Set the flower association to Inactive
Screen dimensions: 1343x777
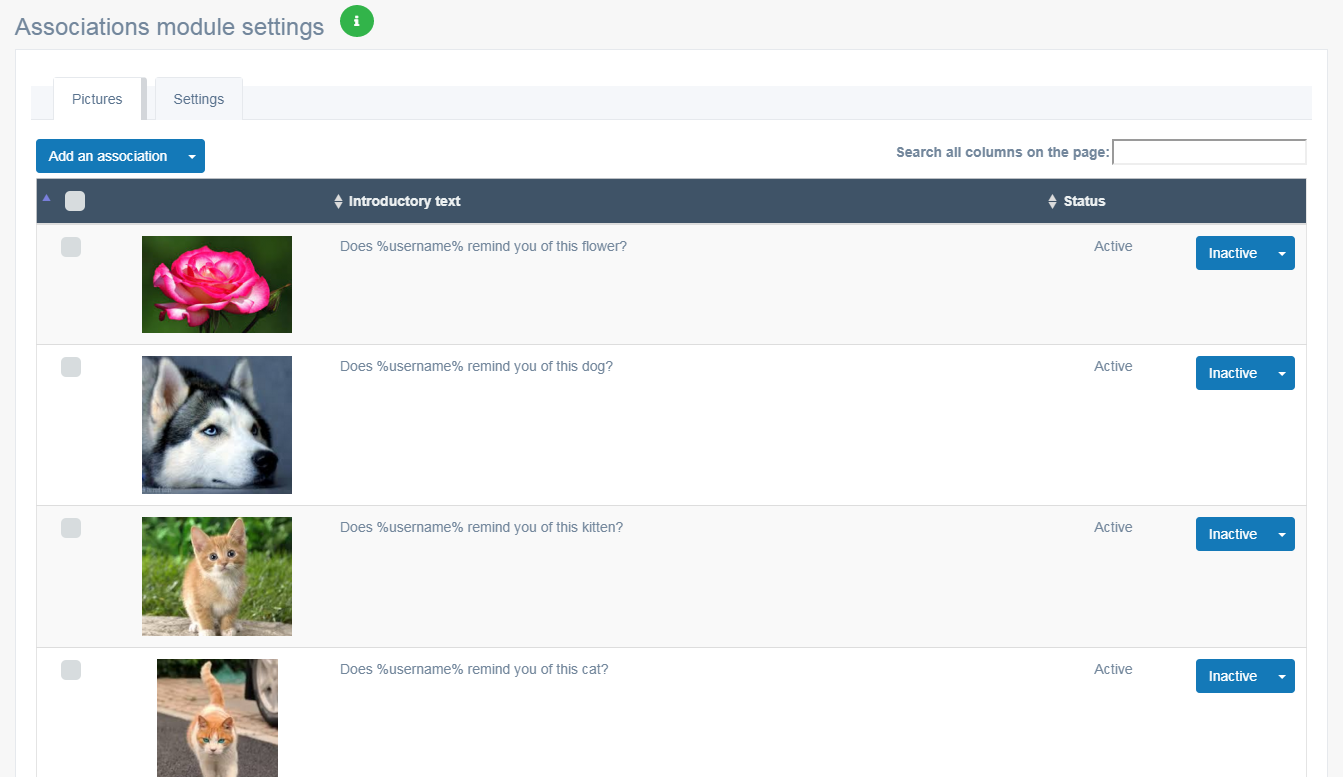(1233, 253)
